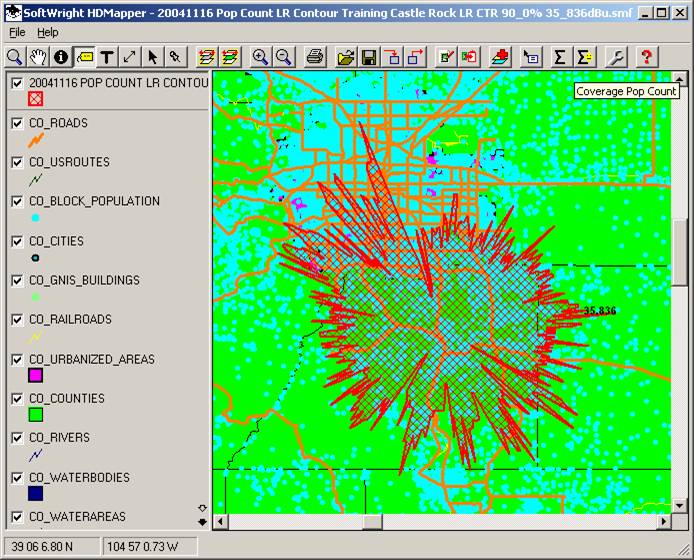Select the hand pan tool
Viewport: 694px width, 560px height.
(38, 57)
